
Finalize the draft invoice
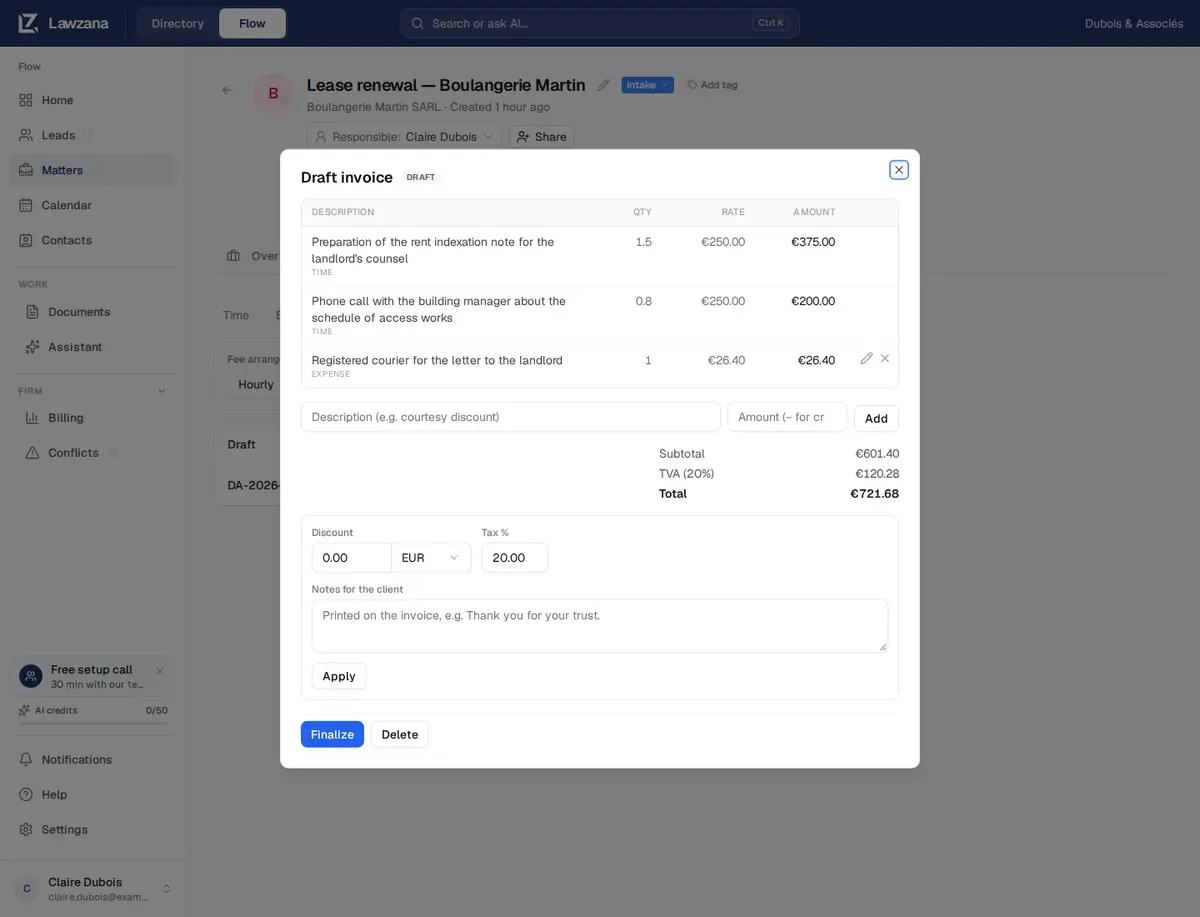pyautogui.click(x=332, y=734)
